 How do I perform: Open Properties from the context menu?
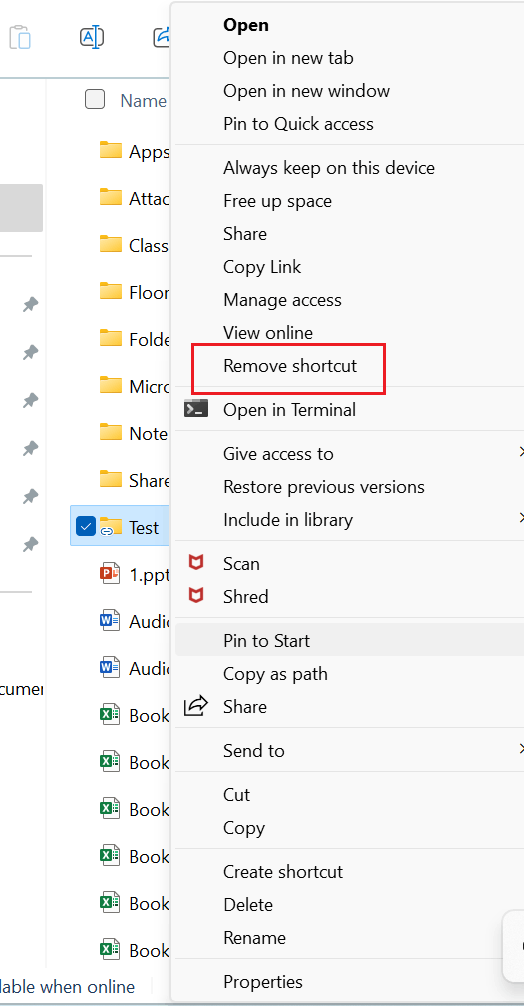(x=263, y=982)
